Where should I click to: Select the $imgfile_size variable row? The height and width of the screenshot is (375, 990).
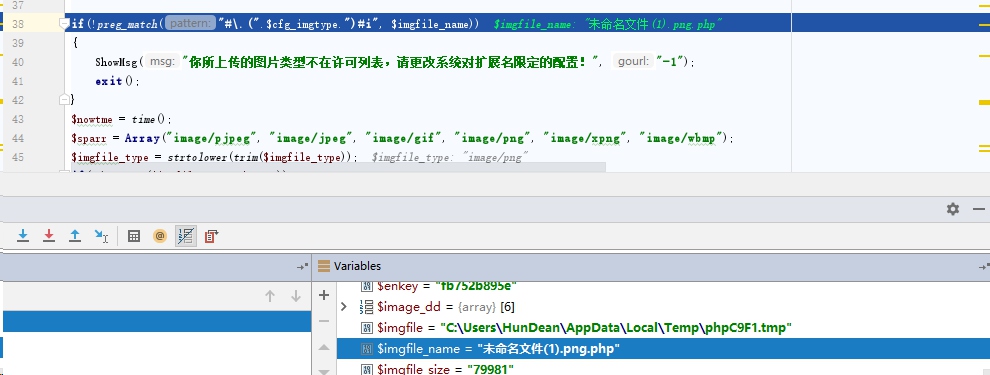point(664,368)
